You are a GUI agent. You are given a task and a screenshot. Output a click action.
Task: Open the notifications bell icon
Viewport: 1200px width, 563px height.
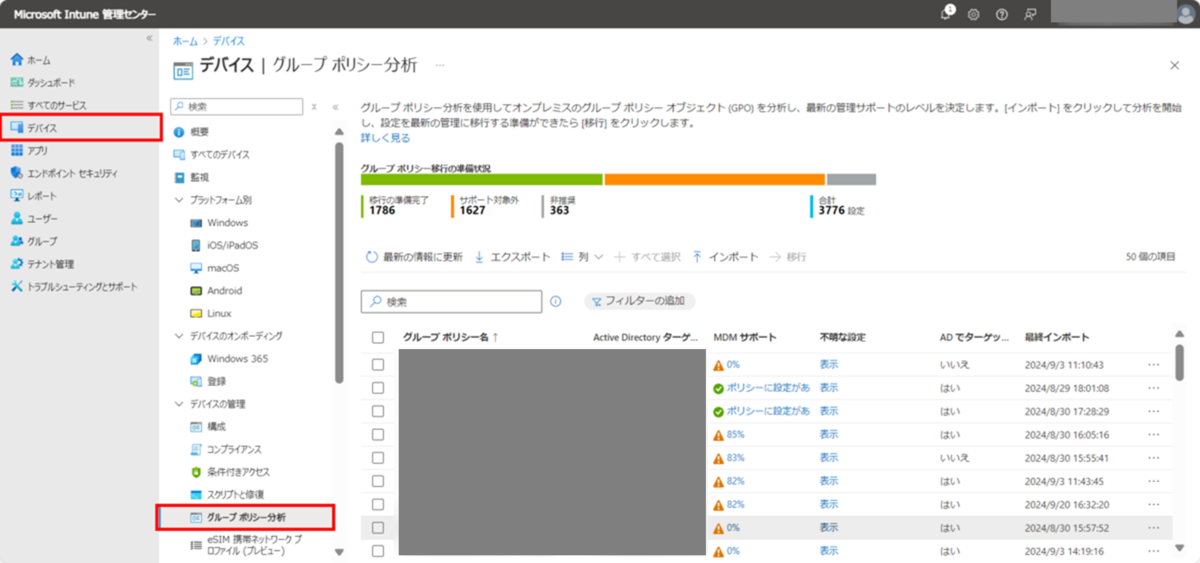point(948,13)
